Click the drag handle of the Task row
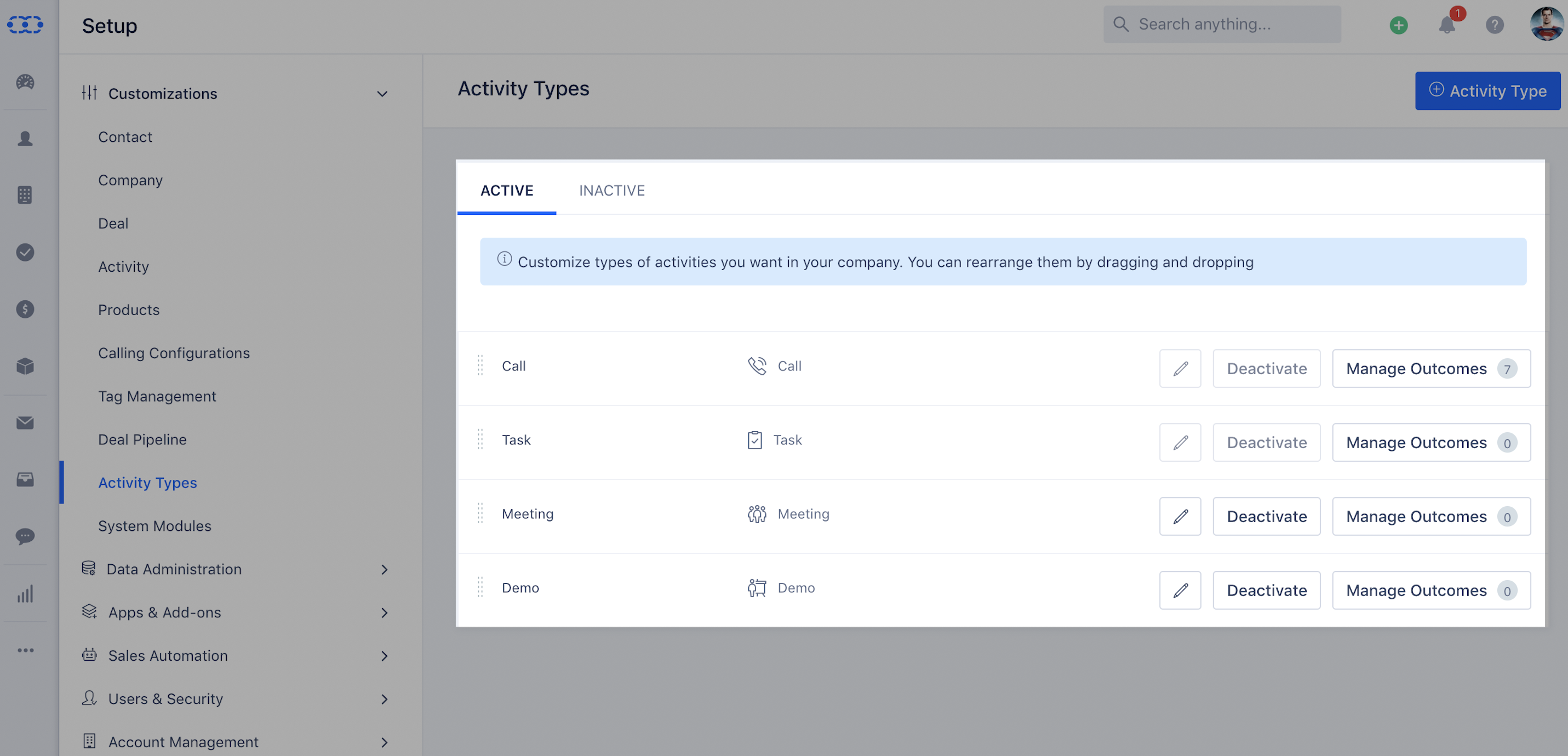Image resolution: width=1568 pixels, height=756 pixels. (x=480, y=439)
